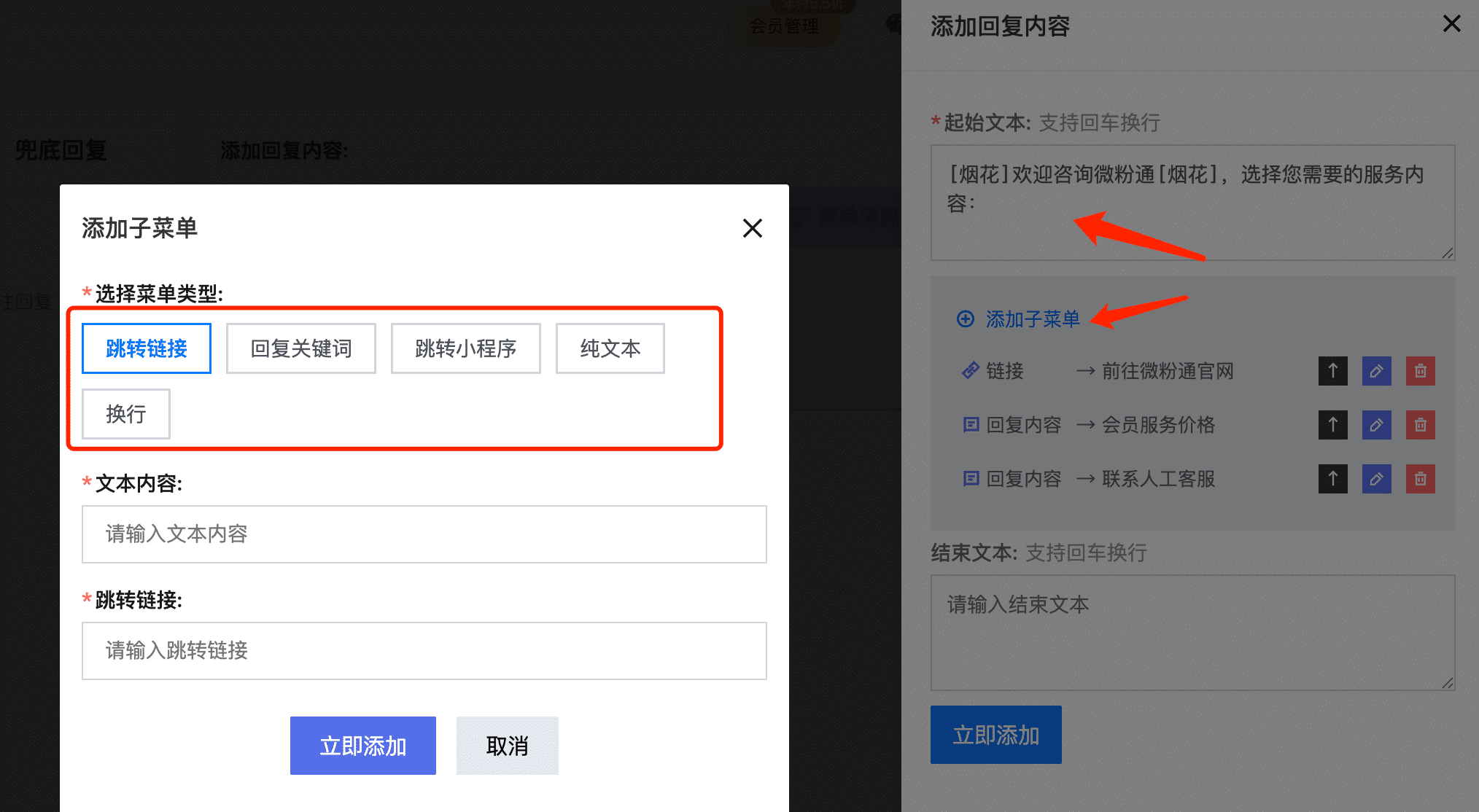Focus the 跳转链接 URL input
1479x812 pixels.
(424, 651)
